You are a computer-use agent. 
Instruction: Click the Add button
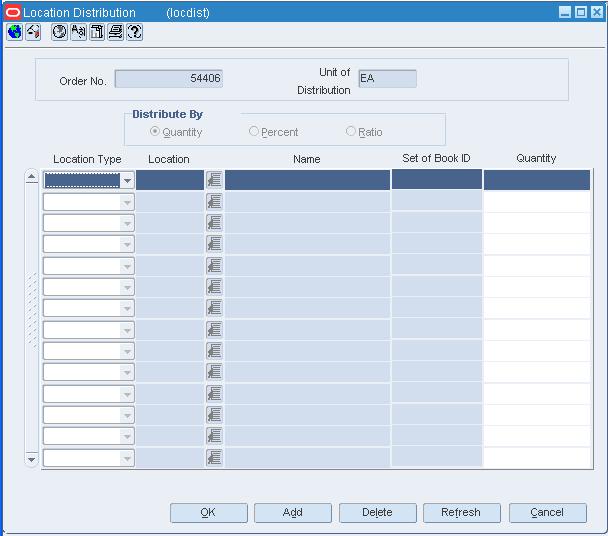293,513
